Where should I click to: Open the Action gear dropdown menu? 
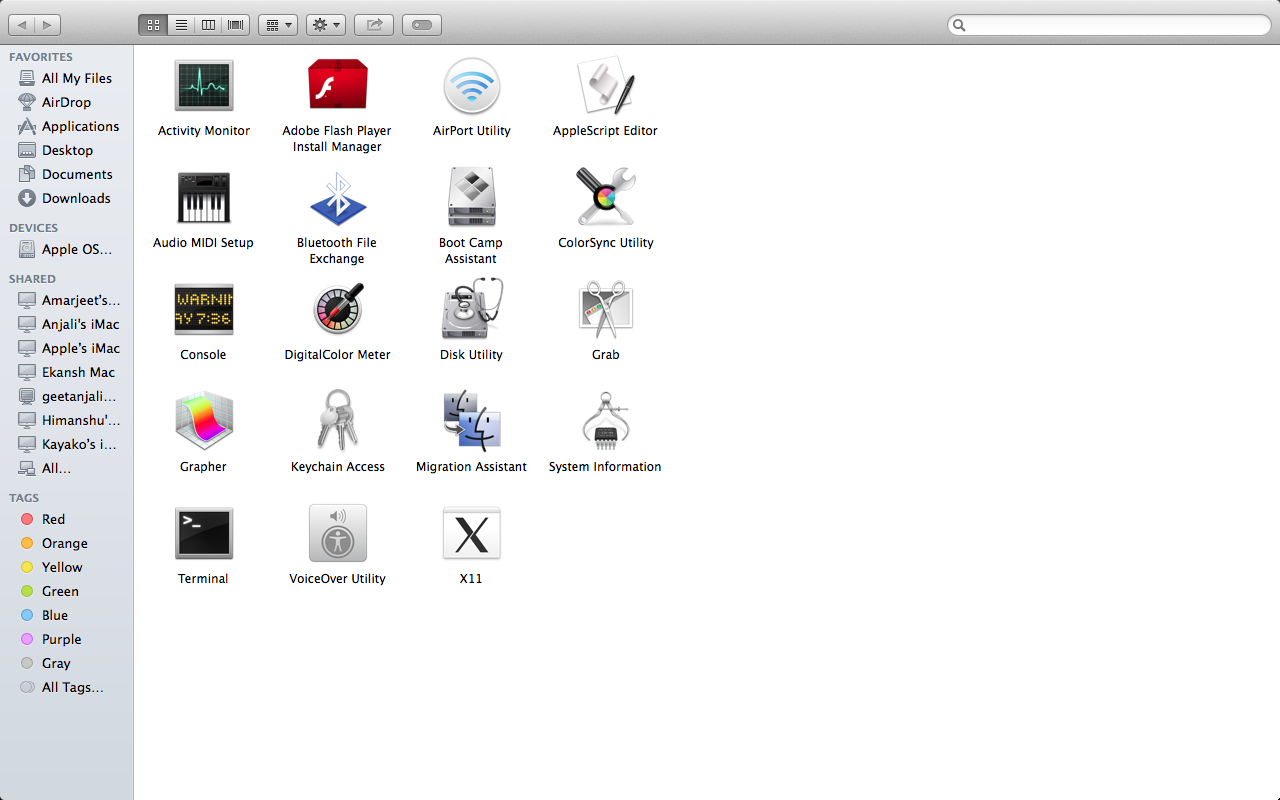click(325, 25)
